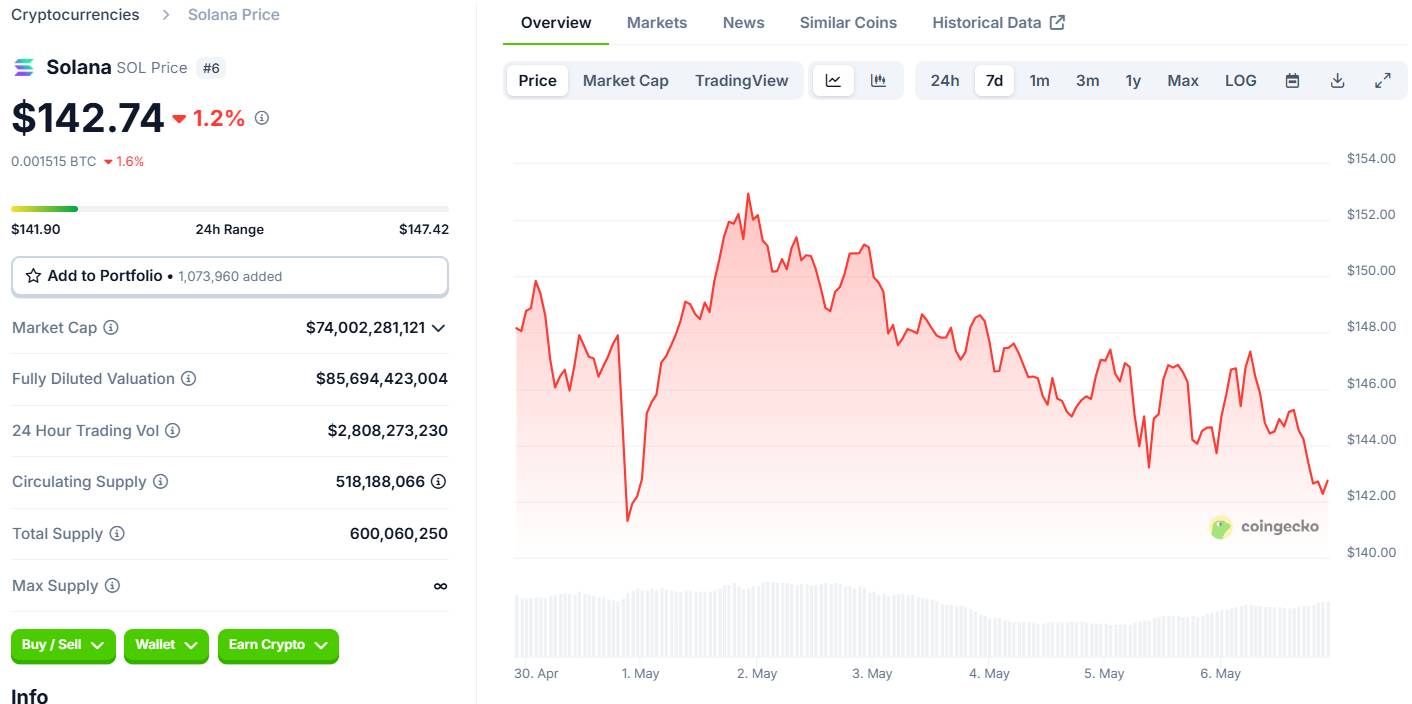The image size is (1412, 704).
Task: Click the Info section heading
Action: pos(30,695)
